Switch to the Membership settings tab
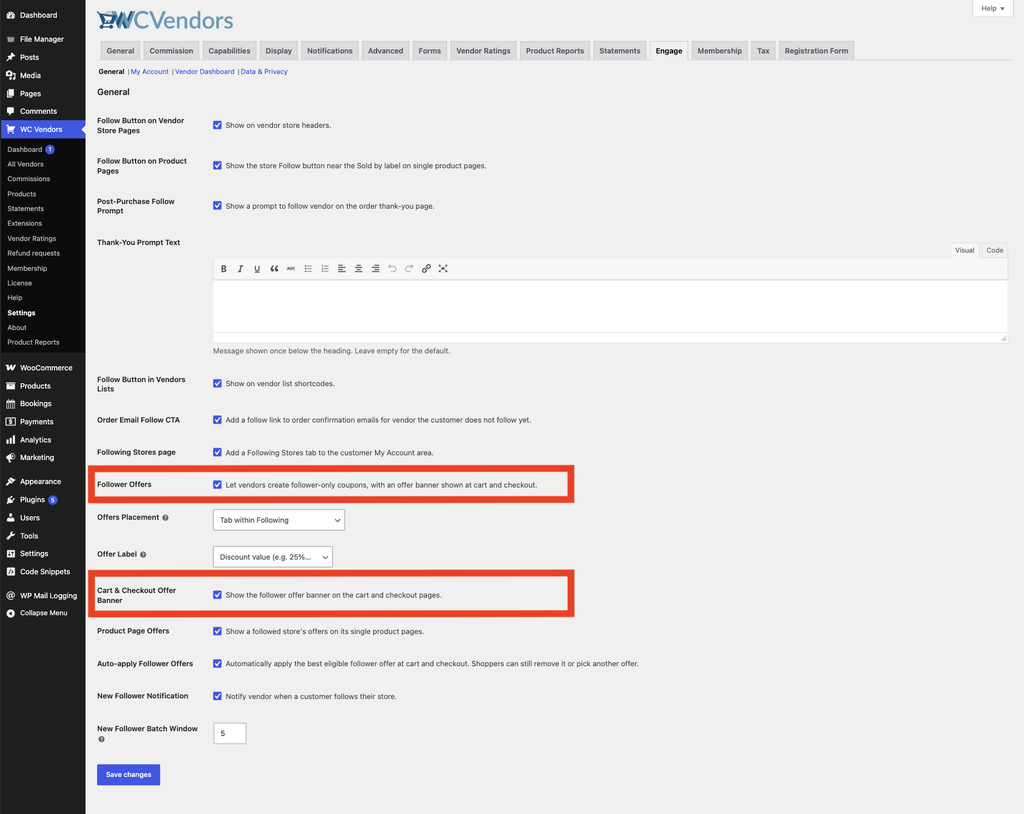The image size is (1024, 814). pyautogui.click(x=720, y=51)
